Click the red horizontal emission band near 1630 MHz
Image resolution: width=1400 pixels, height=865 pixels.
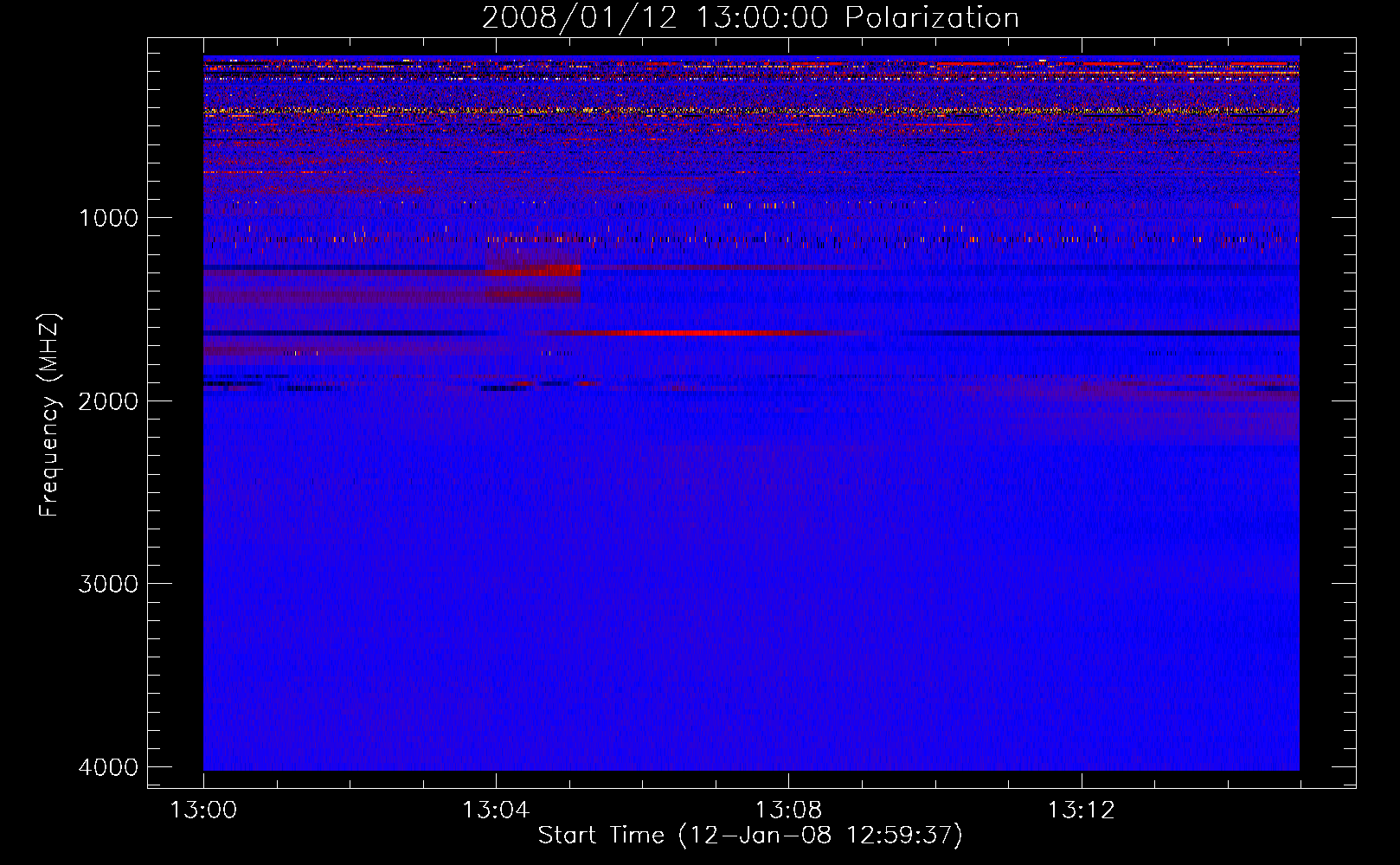(x=692, y=333)
